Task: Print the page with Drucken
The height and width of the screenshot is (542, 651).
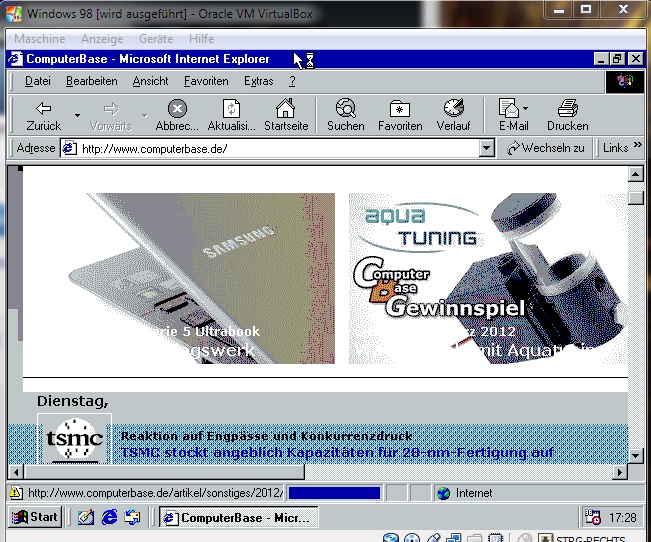Action: [x=567, y=115]
